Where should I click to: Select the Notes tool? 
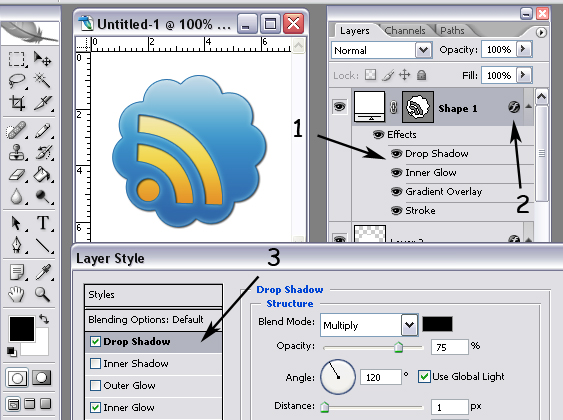(x=17, y=272)
